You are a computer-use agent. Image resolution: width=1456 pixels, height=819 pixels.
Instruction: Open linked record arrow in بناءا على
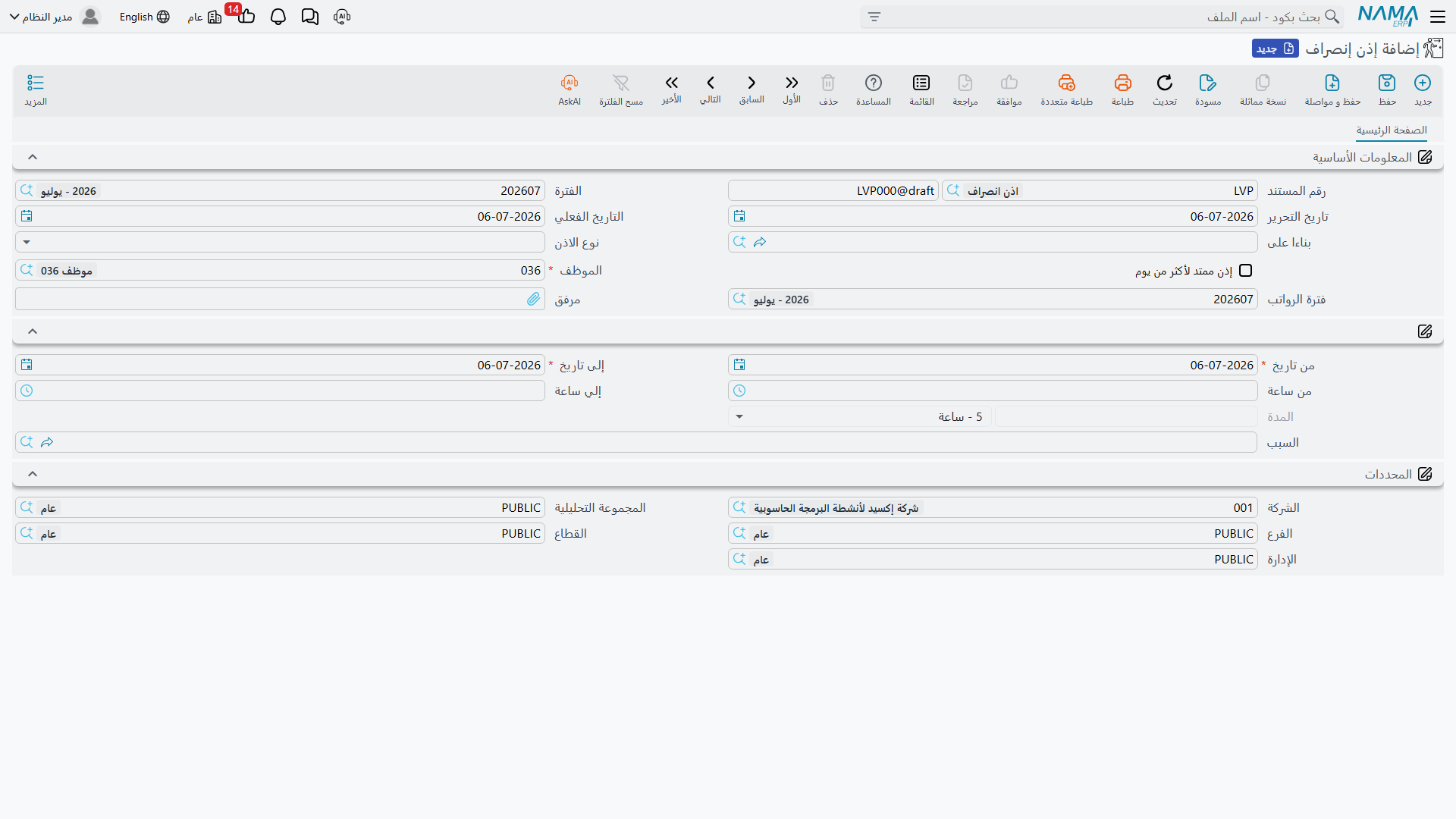coord(760,243)
